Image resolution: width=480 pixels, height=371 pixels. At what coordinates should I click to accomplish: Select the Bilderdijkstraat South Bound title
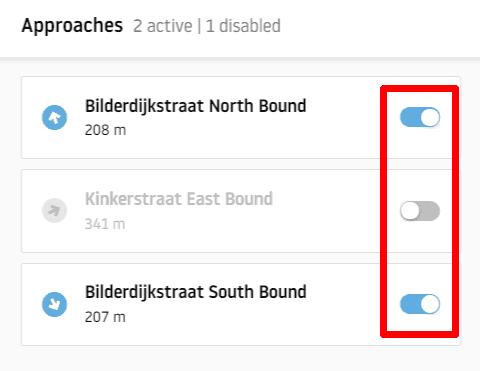tap(196, 292)
